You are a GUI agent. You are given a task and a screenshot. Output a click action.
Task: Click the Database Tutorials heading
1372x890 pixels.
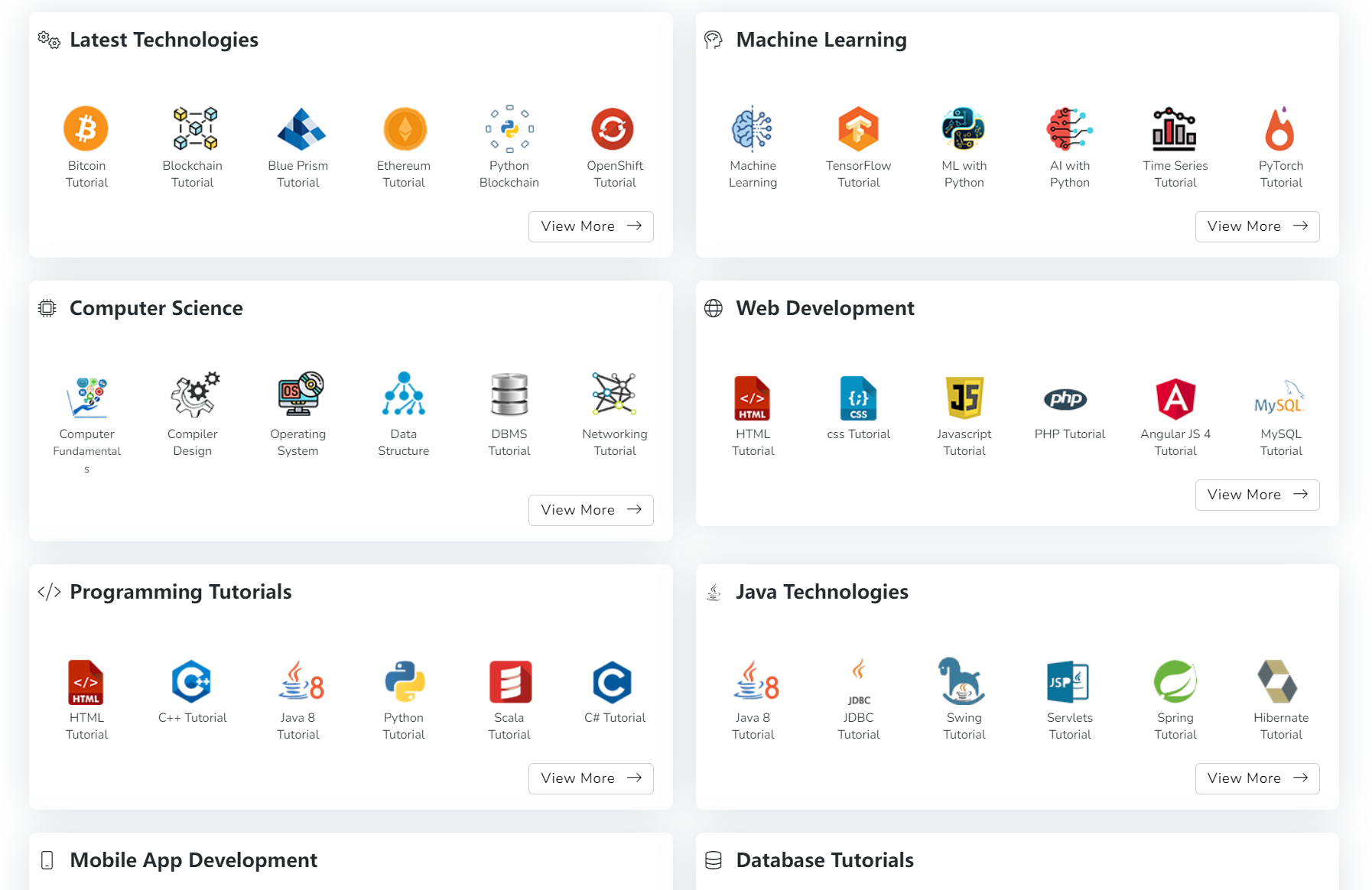pyautogui.click(x=824, y=860)
